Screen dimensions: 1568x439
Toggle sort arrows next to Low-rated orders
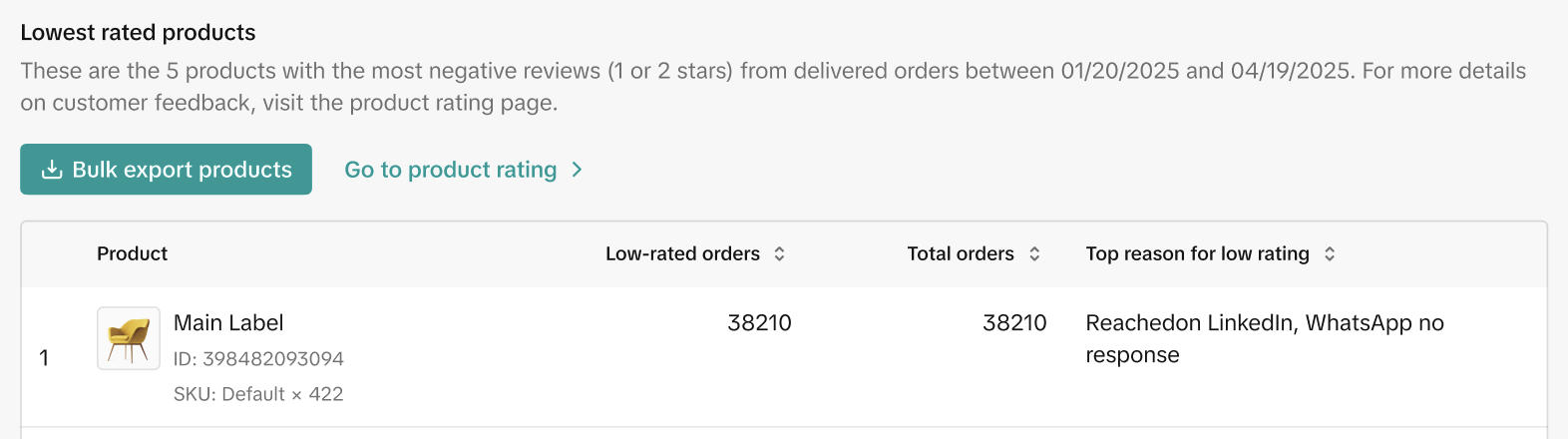(x=780, y=253)
